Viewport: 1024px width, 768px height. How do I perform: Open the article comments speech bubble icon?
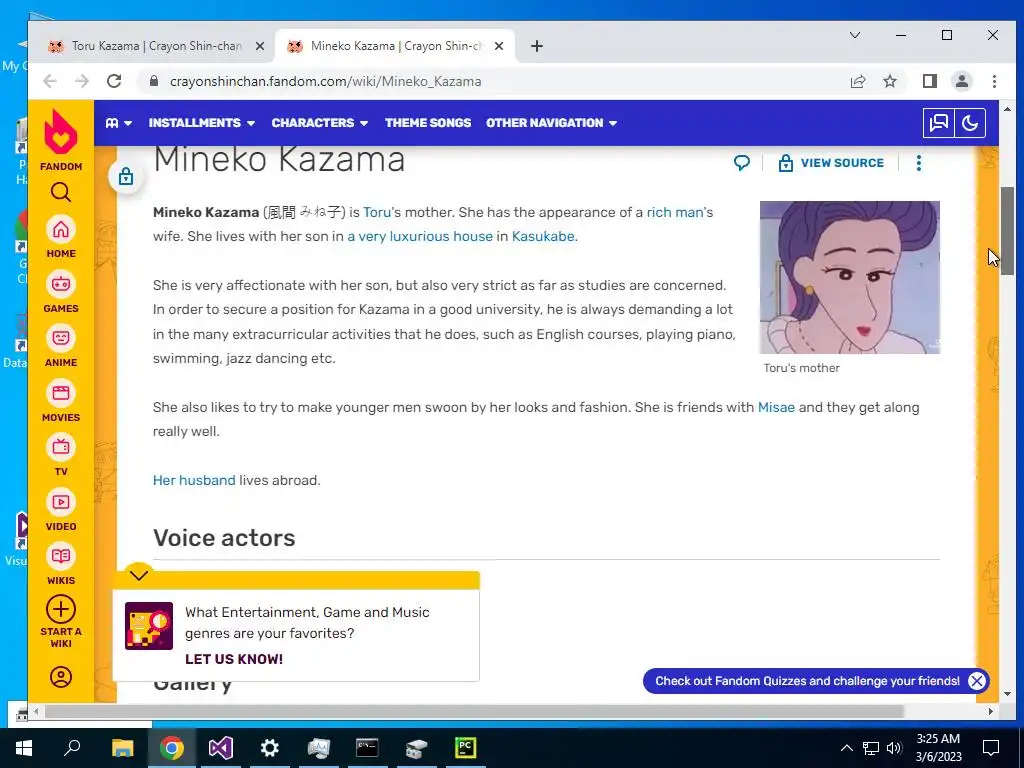pos(741,163)
